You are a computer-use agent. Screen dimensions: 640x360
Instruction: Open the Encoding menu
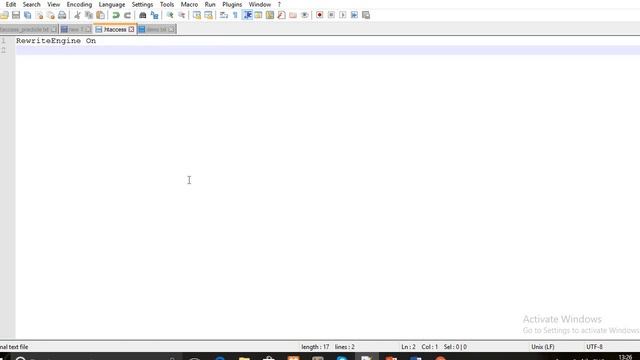tap(79, 4)
